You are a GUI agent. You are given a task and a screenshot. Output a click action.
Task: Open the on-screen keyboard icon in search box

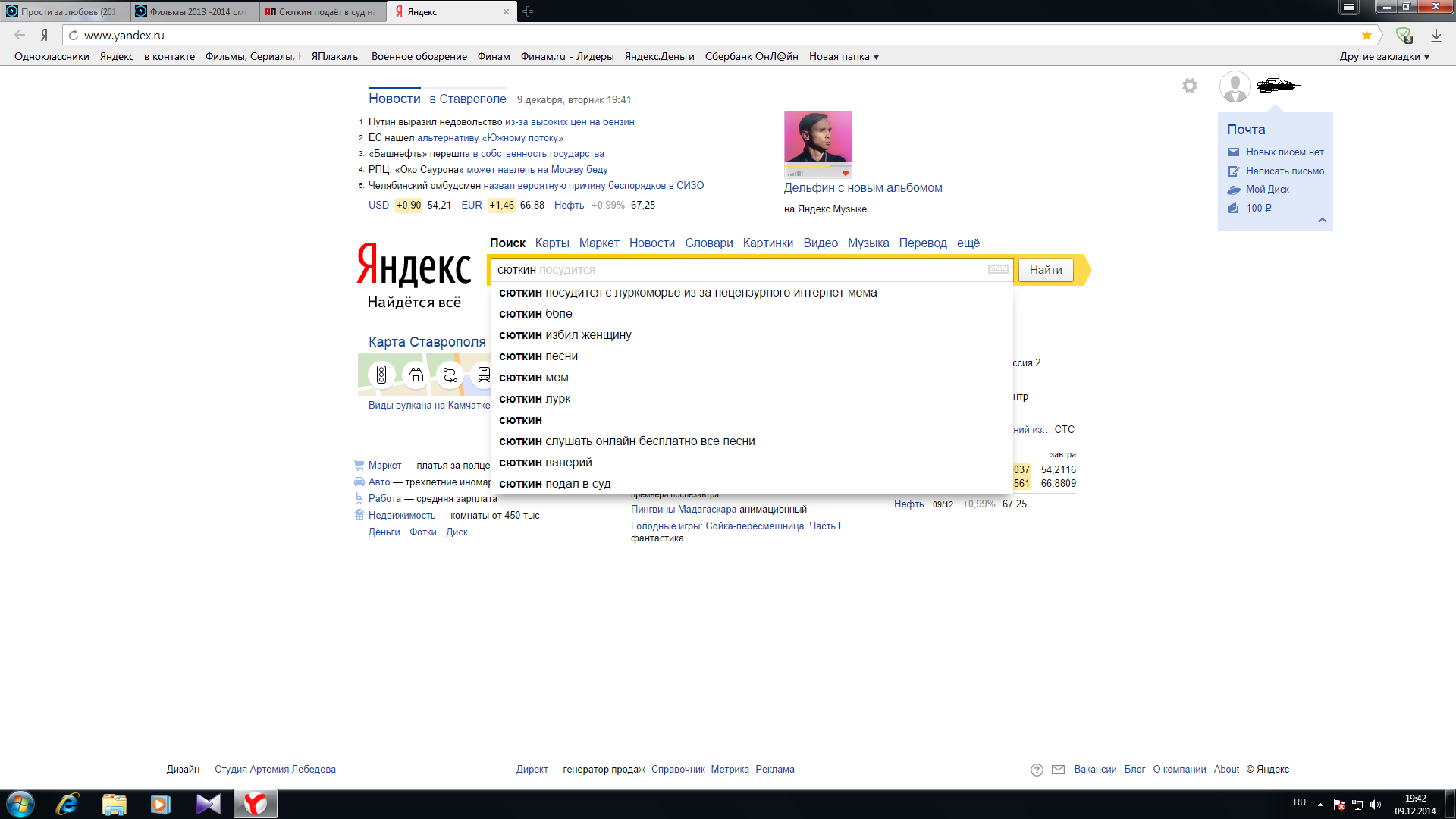tap(998, 269)
